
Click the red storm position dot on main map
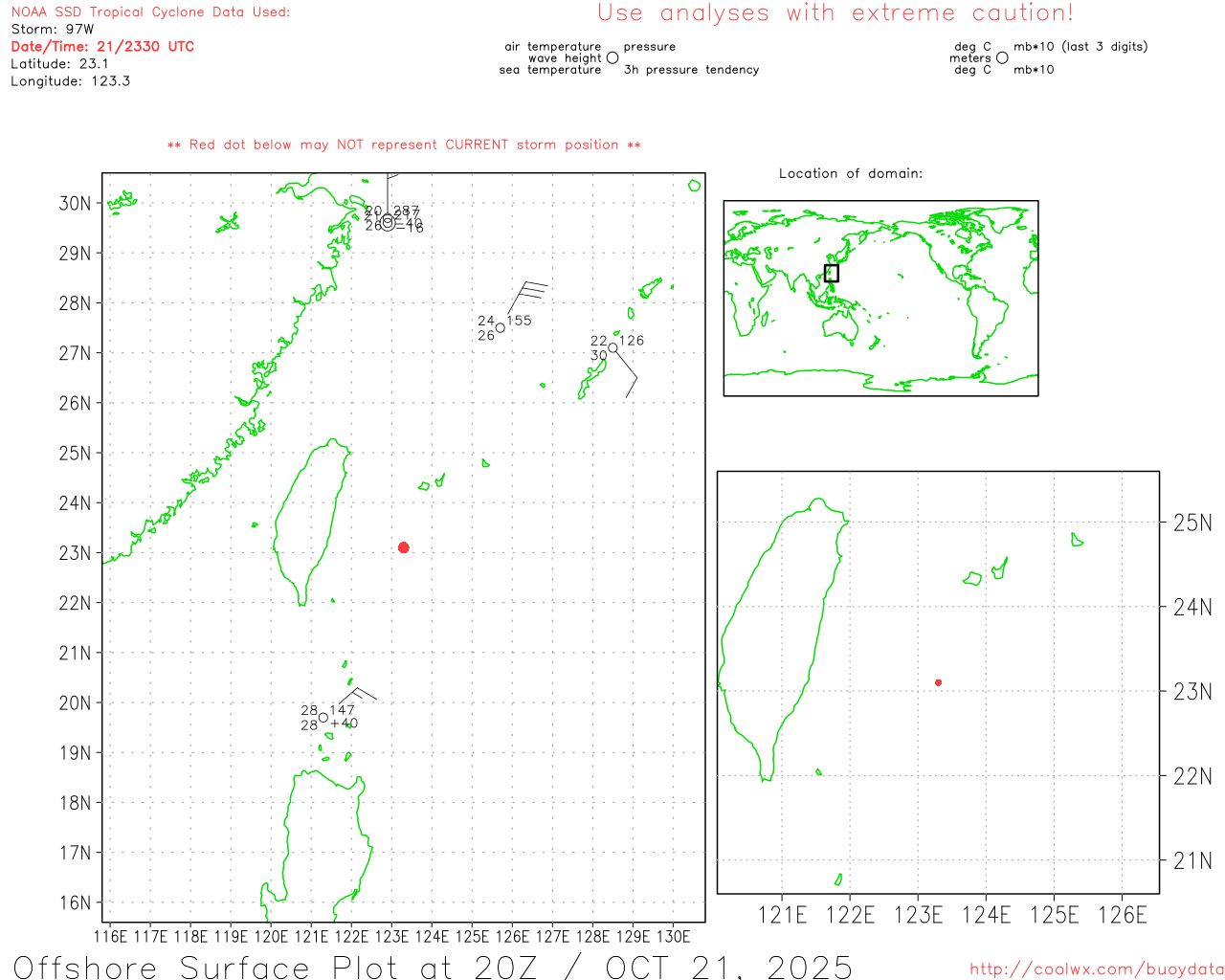click(x=404, y=547)
